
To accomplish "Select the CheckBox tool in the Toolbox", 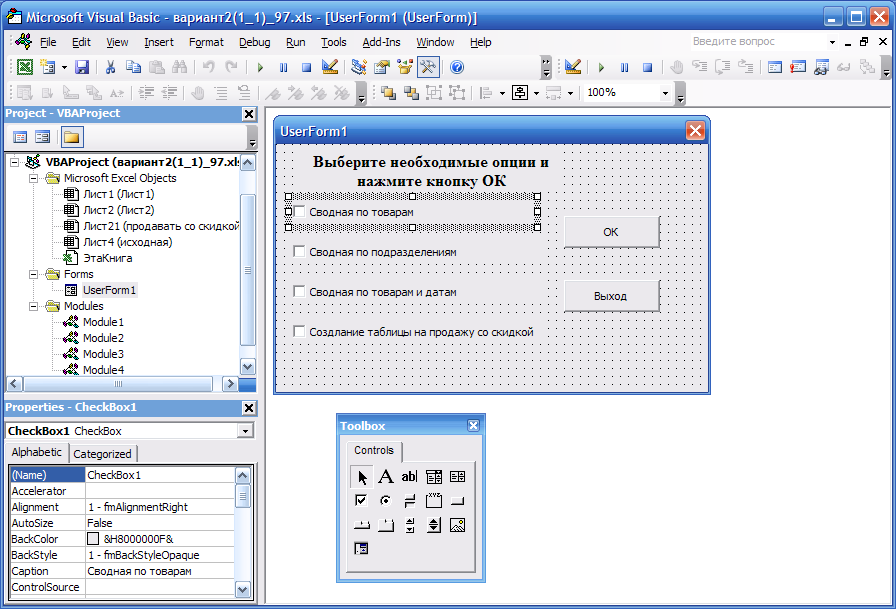I will [x=361, y=500].
